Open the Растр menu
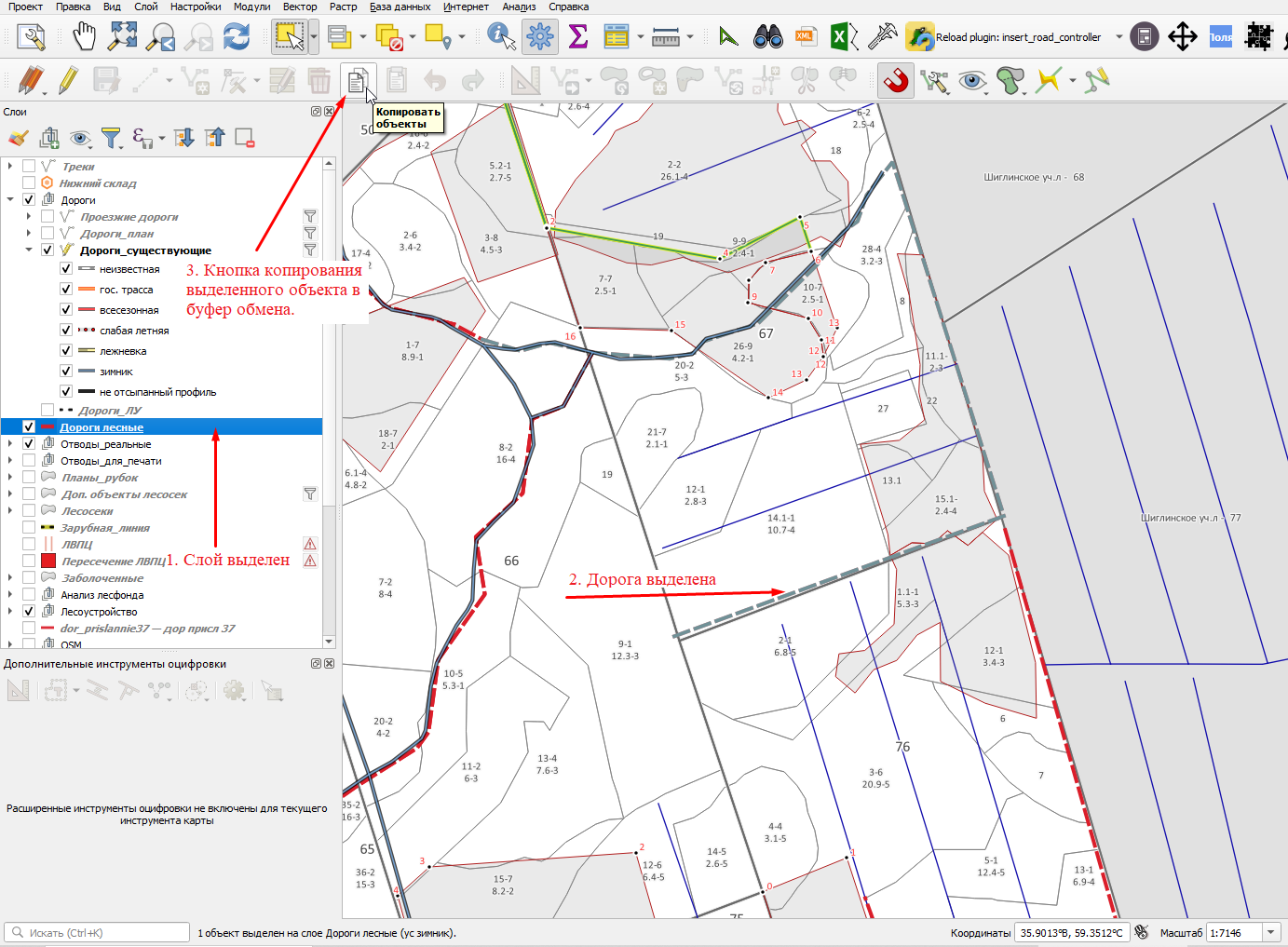 pyautogui.click(x=343, y=7)
